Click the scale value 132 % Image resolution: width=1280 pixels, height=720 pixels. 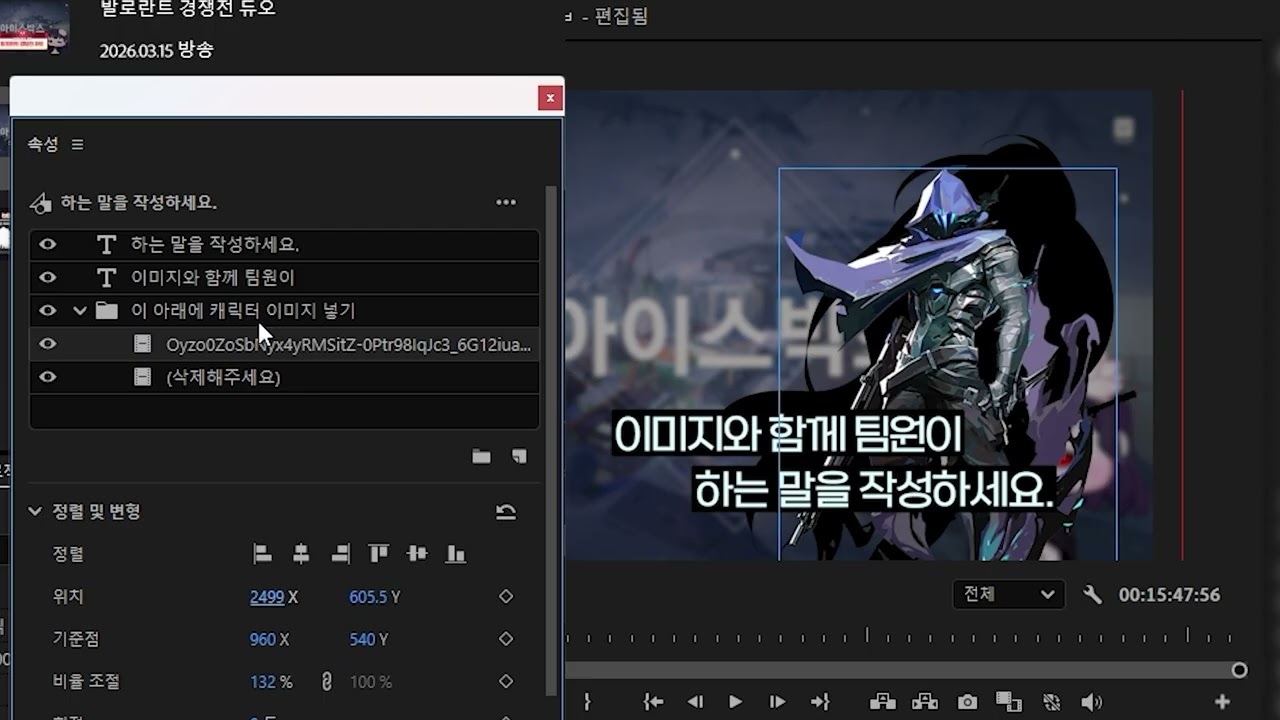271,682
